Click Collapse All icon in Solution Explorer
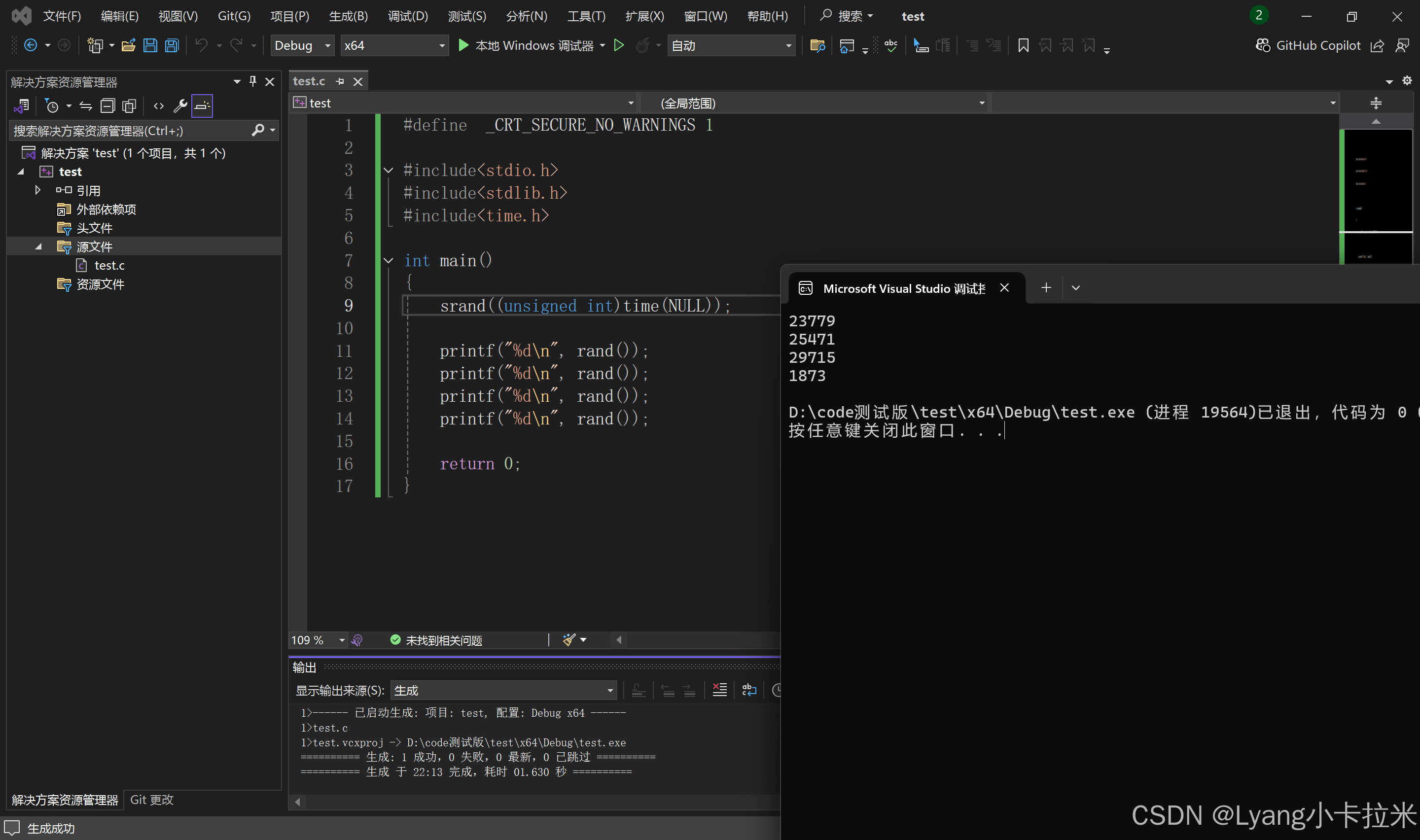Image resolution: width=1420 pixels, height=840 pixels. [x=107, y=106]
